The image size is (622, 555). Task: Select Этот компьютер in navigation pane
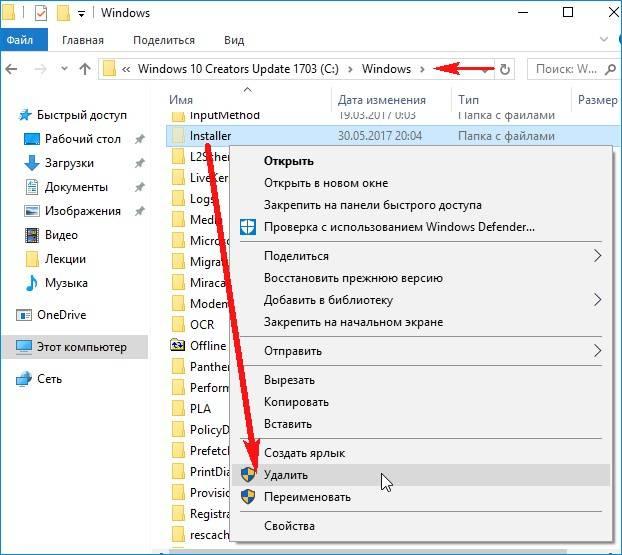[x=75, y=347]
